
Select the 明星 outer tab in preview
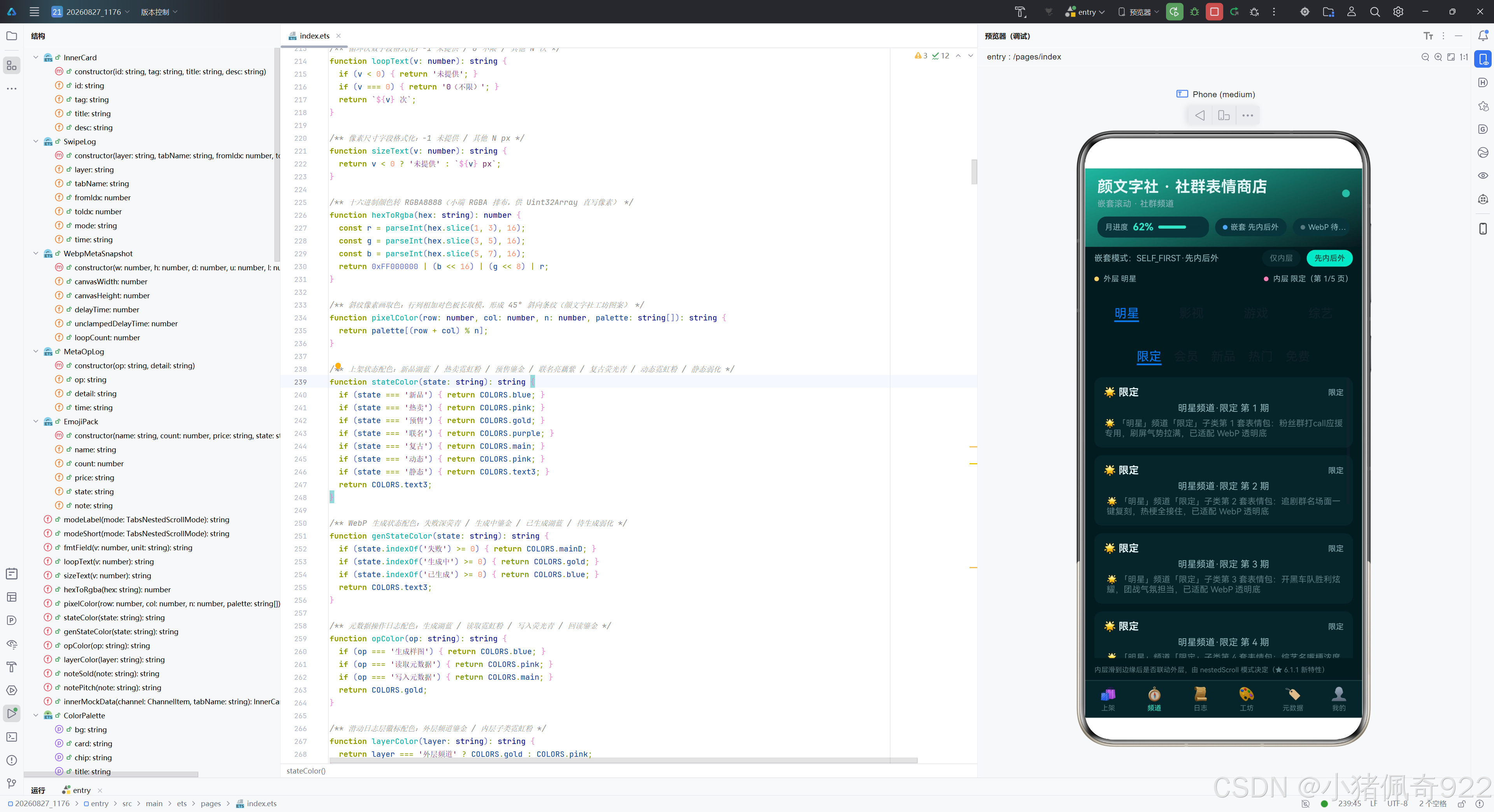click(x=1126, y=313)
